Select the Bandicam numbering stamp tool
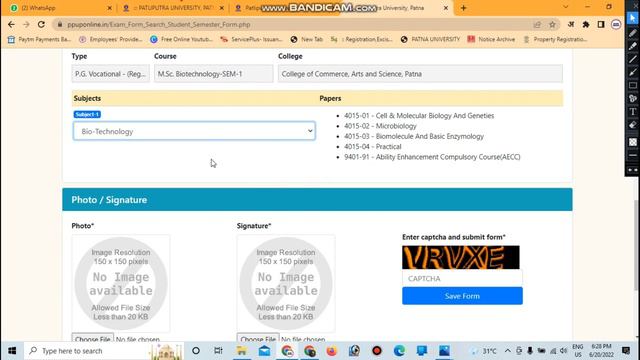The image size is (640, 360). point(633,98)
